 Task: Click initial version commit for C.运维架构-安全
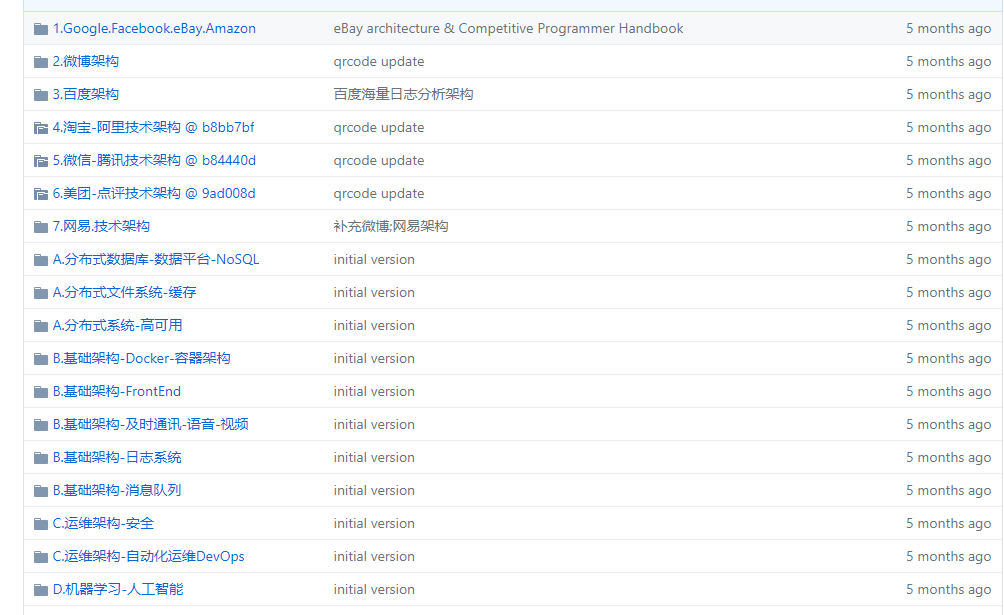pyautogui.click(x=374, y=523)
